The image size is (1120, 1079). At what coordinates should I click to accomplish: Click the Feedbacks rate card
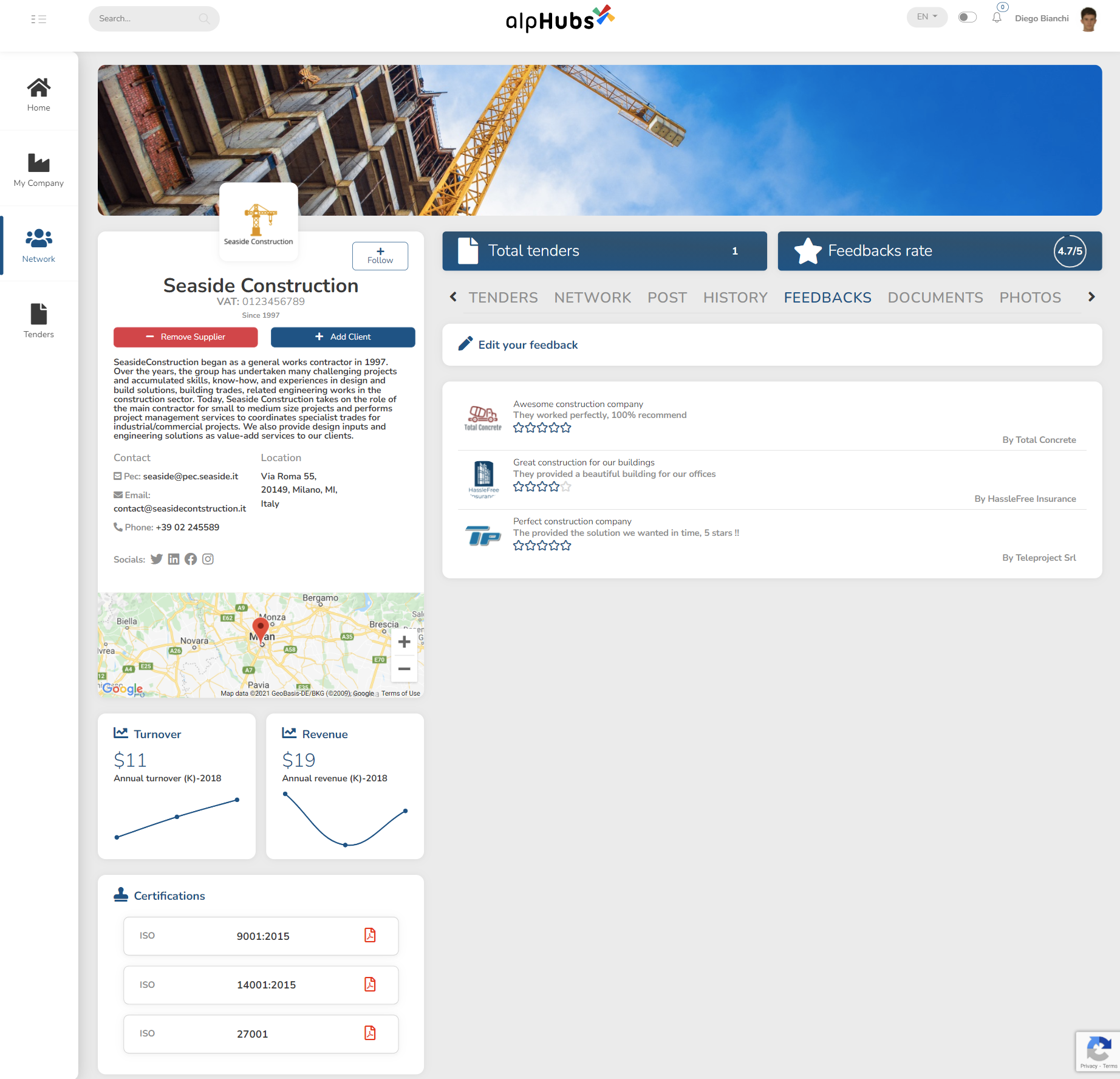(940, 251)
